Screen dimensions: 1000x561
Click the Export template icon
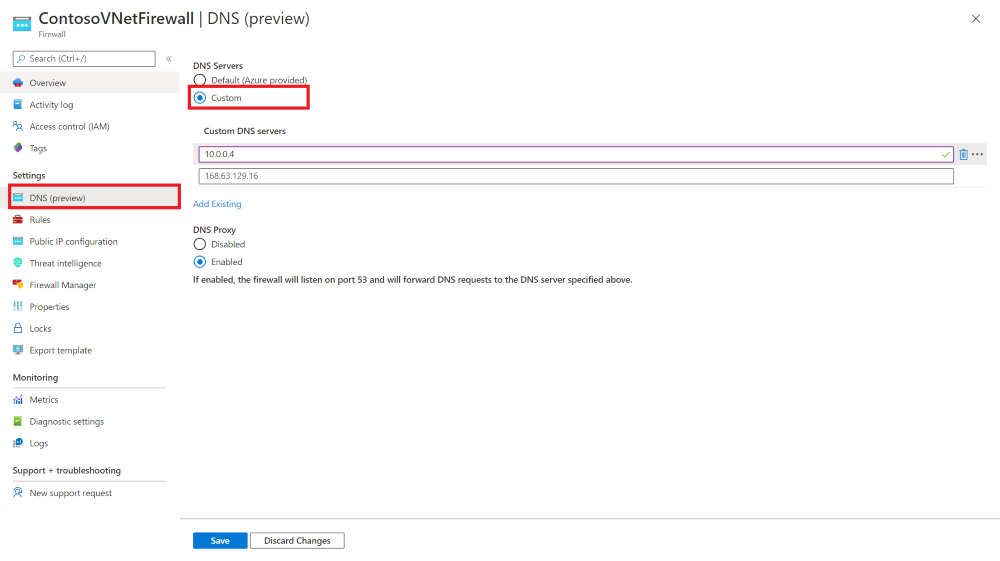point(18,350)
